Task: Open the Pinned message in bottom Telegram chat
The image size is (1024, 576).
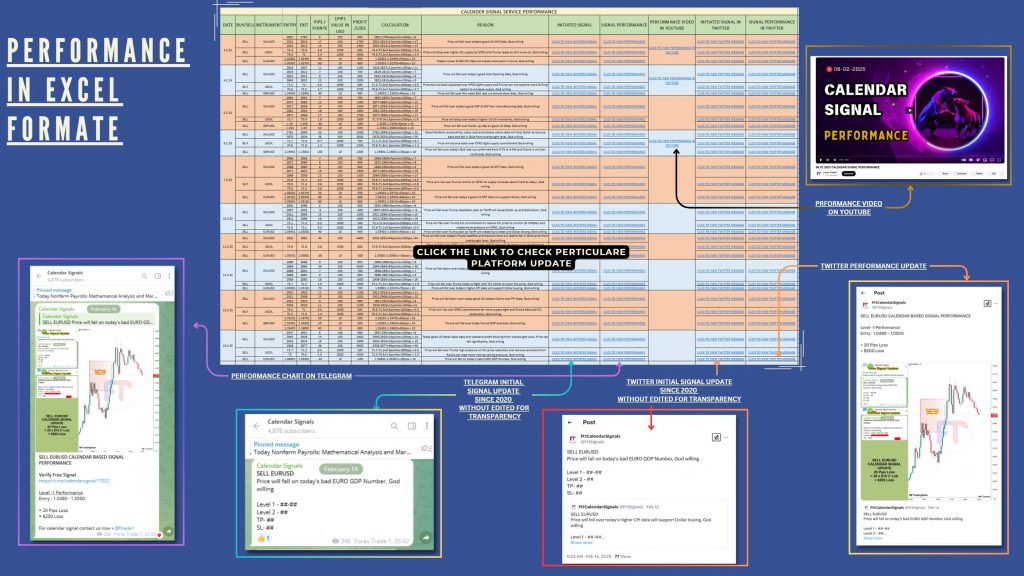Action: click(x=333, y=448)
